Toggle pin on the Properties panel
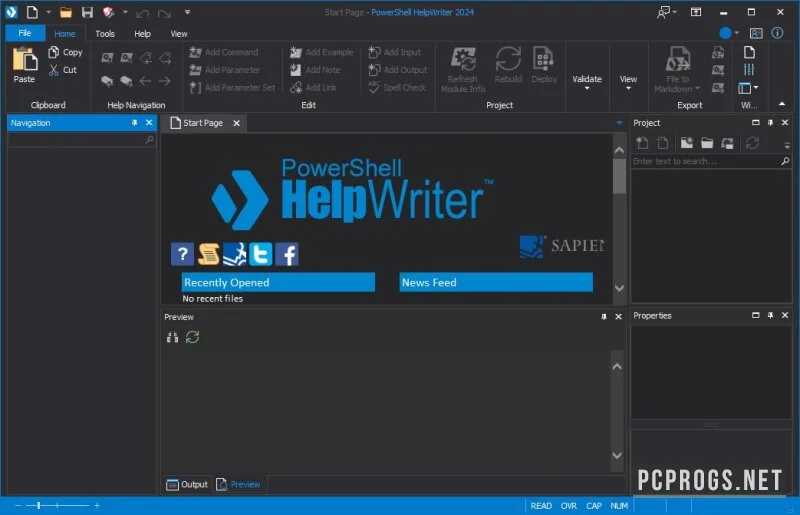This screenshot has height=515, width=800. 770,315
